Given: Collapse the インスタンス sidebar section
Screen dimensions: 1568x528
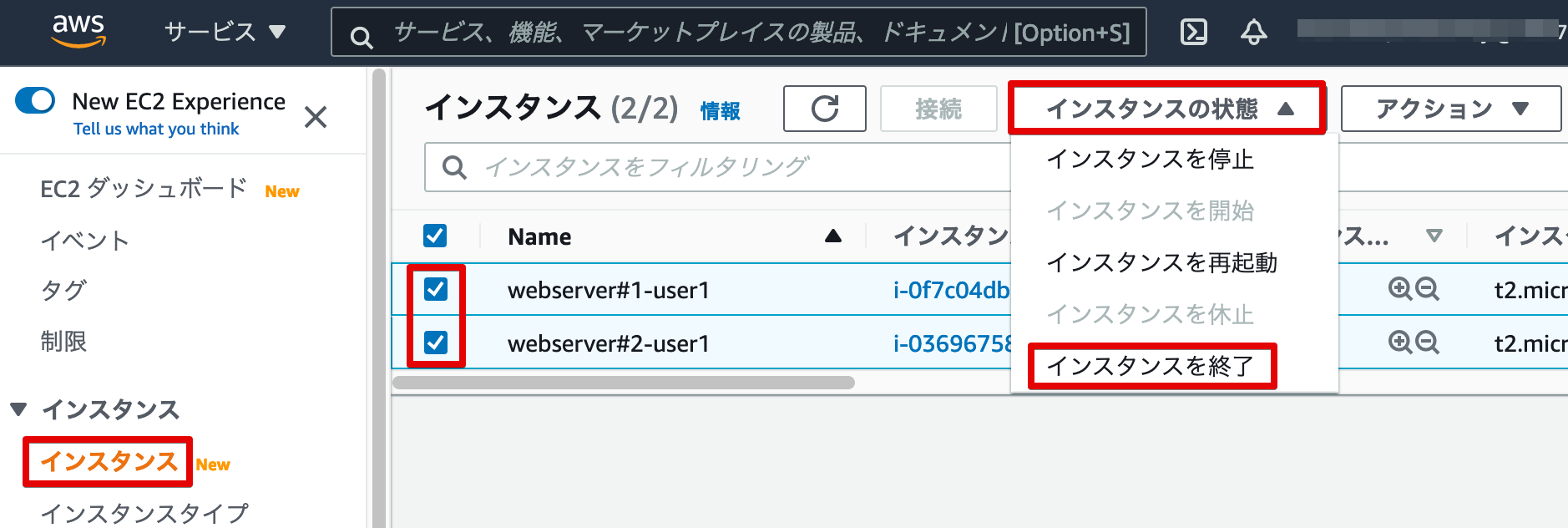Looking at the screenshot, I should (x=18, y=409).
